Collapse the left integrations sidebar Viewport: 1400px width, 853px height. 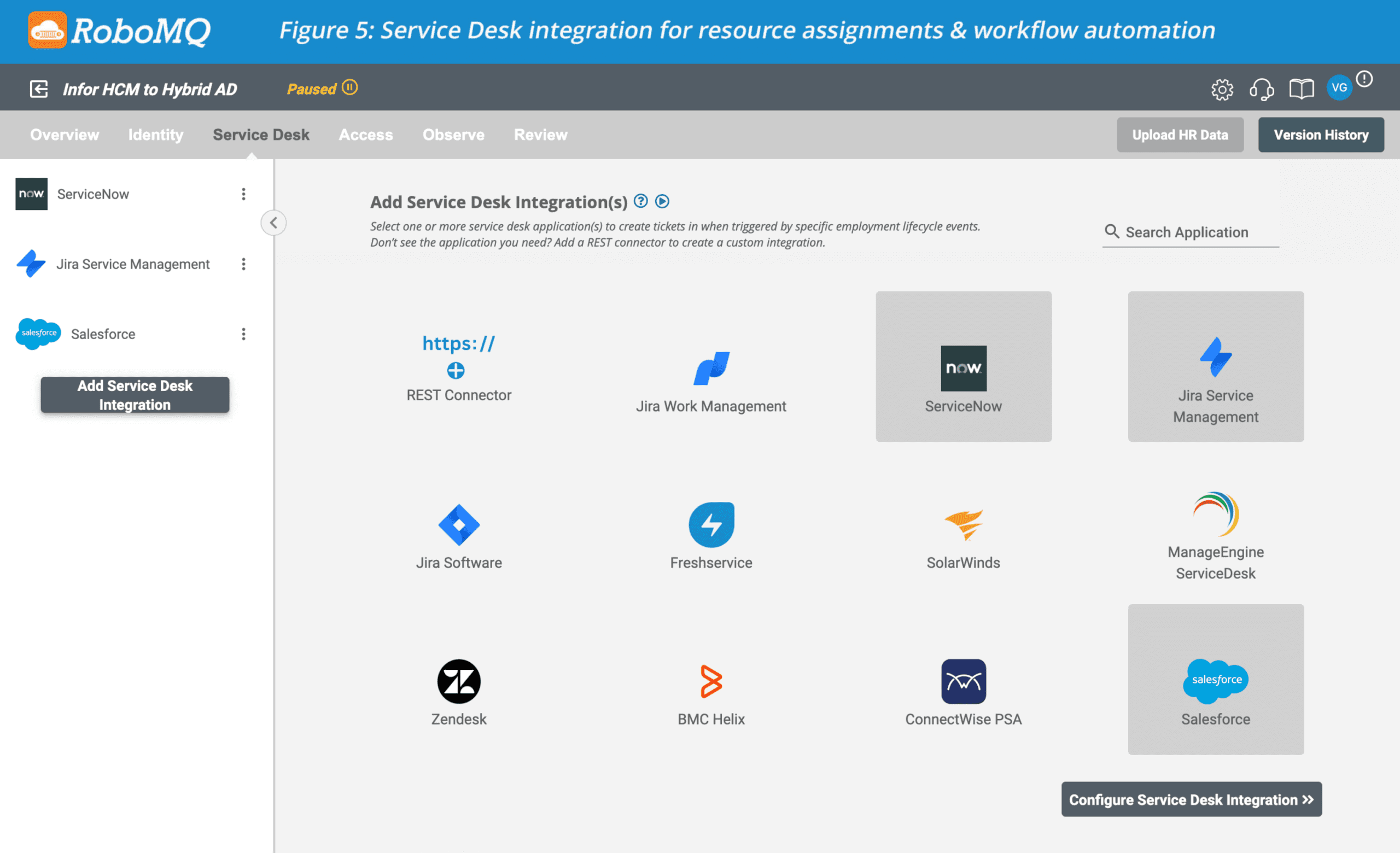(x=273, y=223)
